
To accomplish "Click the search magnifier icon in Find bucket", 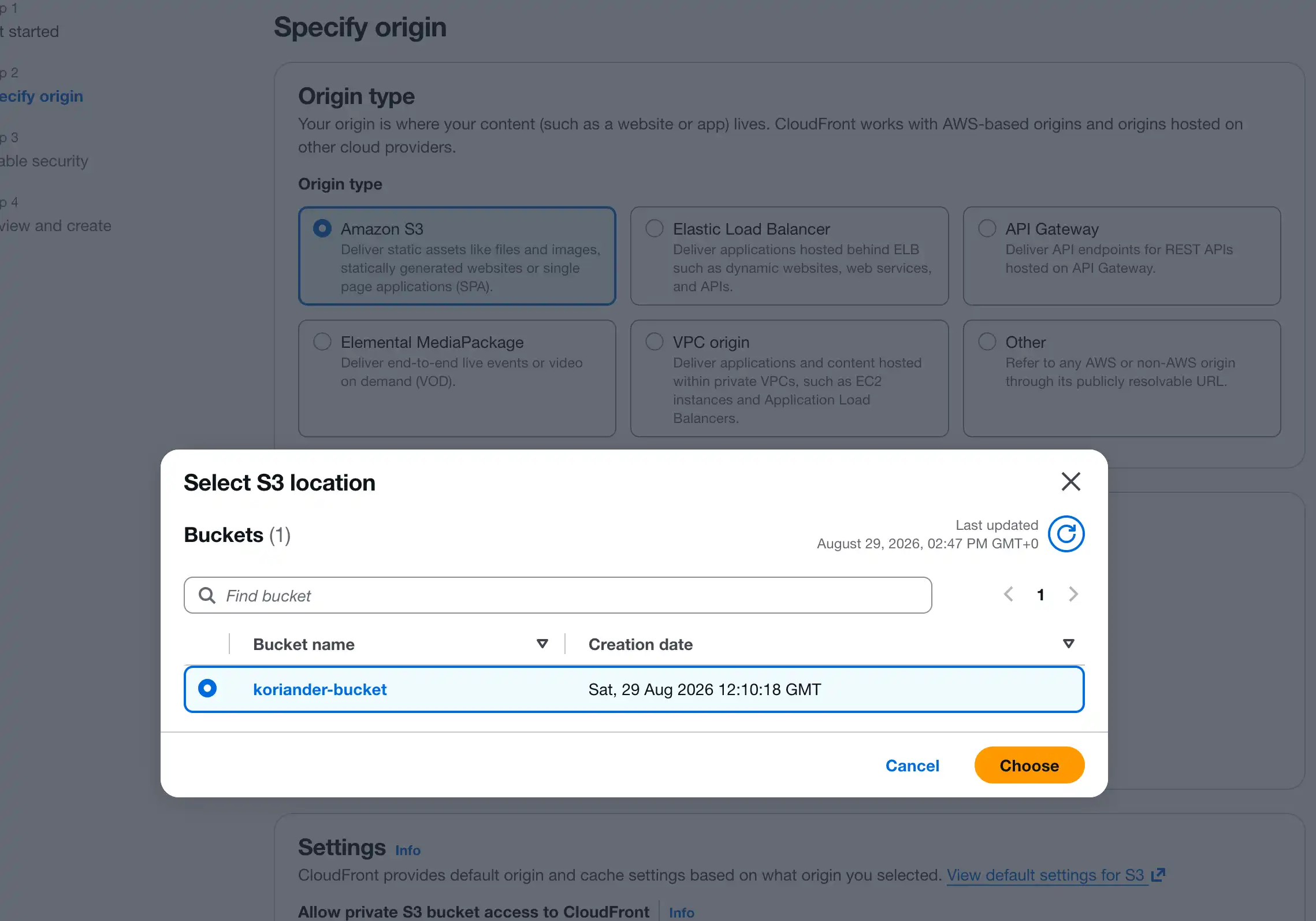I will [207, 595].
